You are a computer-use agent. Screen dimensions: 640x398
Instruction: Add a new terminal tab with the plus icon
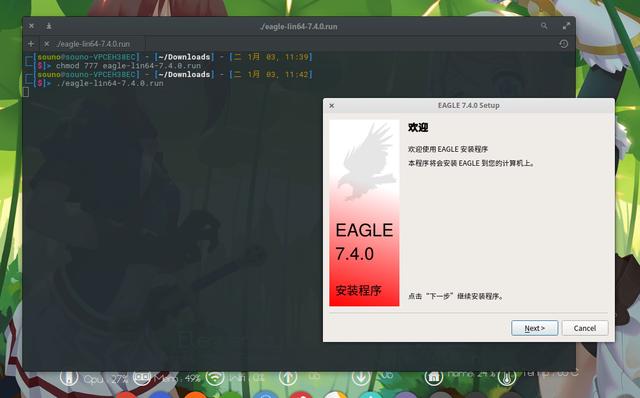click(x=31, y=43)
